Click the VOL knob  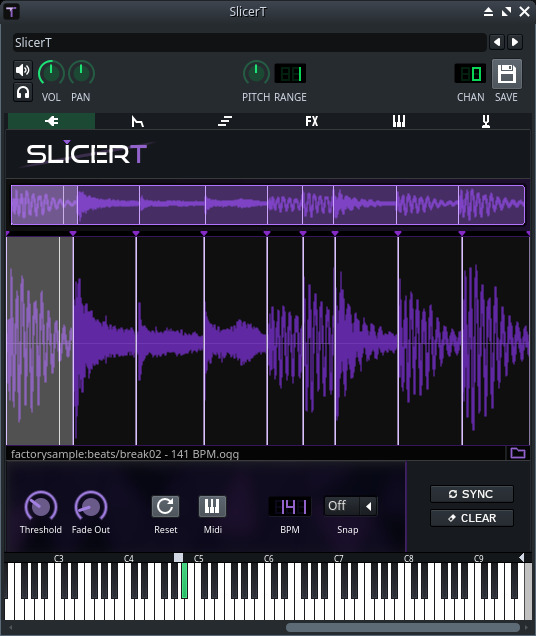pyautogui.click(x=51, y=73)
